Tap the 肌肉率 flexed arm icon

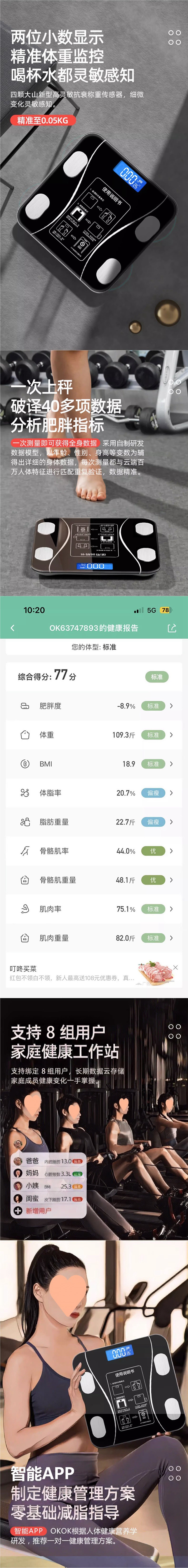tap(25, 909)
